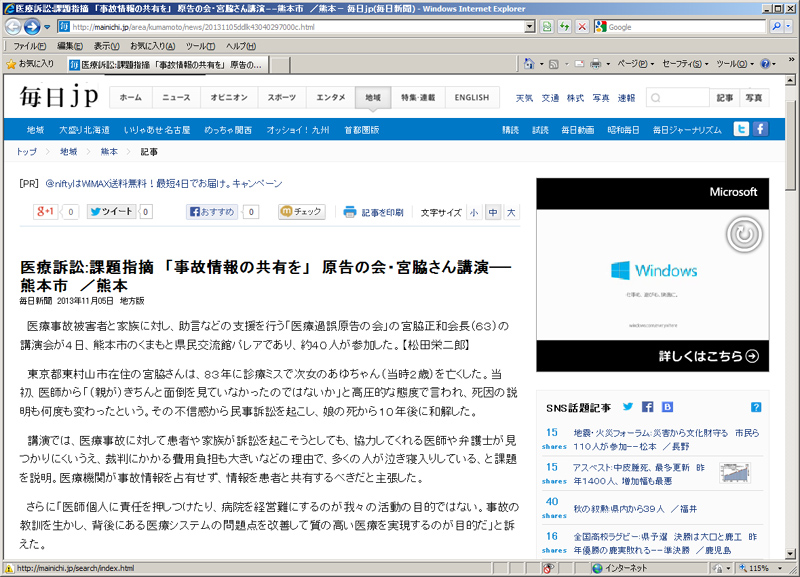Expand the セーフティ(S) dropdown
The image size is (800, 577).
[x=685, y=64]
